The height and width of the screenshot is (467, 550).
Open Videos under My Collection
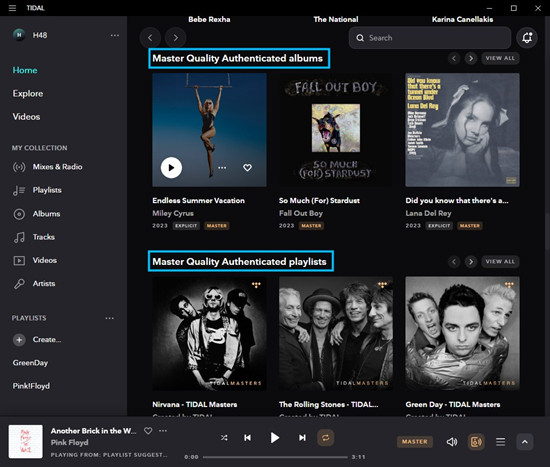(35, 260)
